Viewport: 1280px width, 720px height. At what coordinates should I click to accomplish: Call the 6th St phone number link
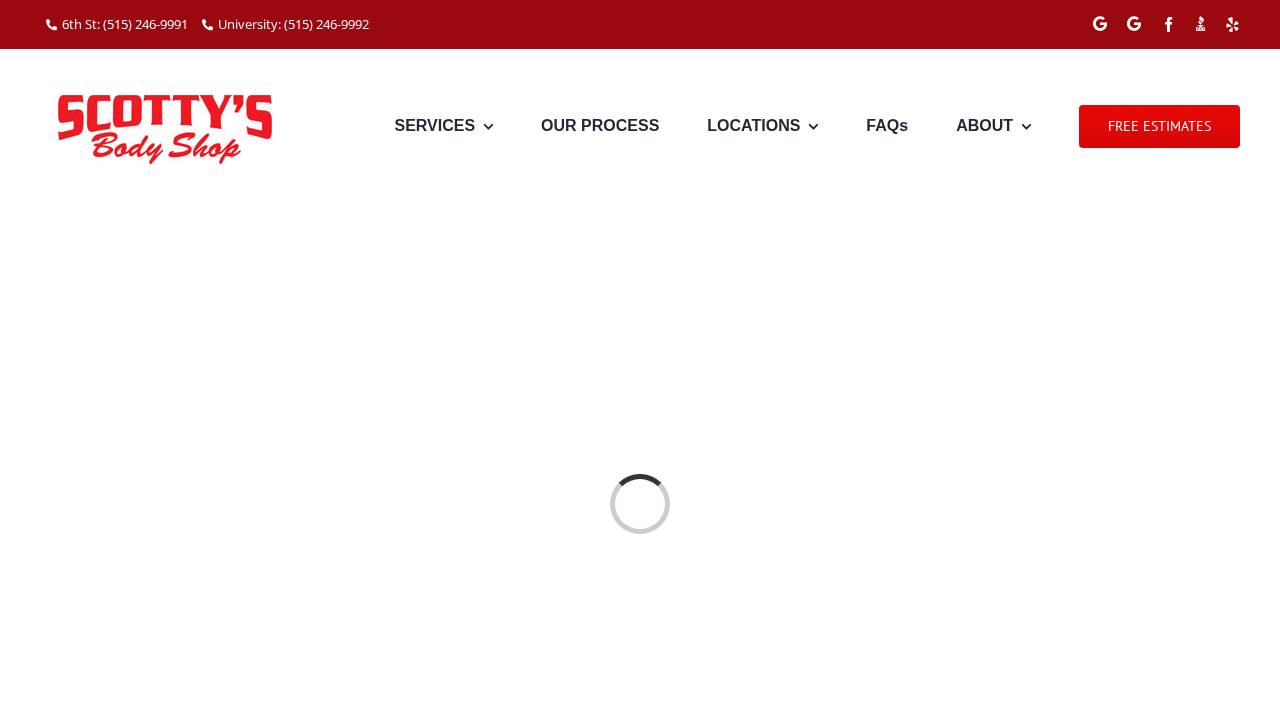[124, 24]
